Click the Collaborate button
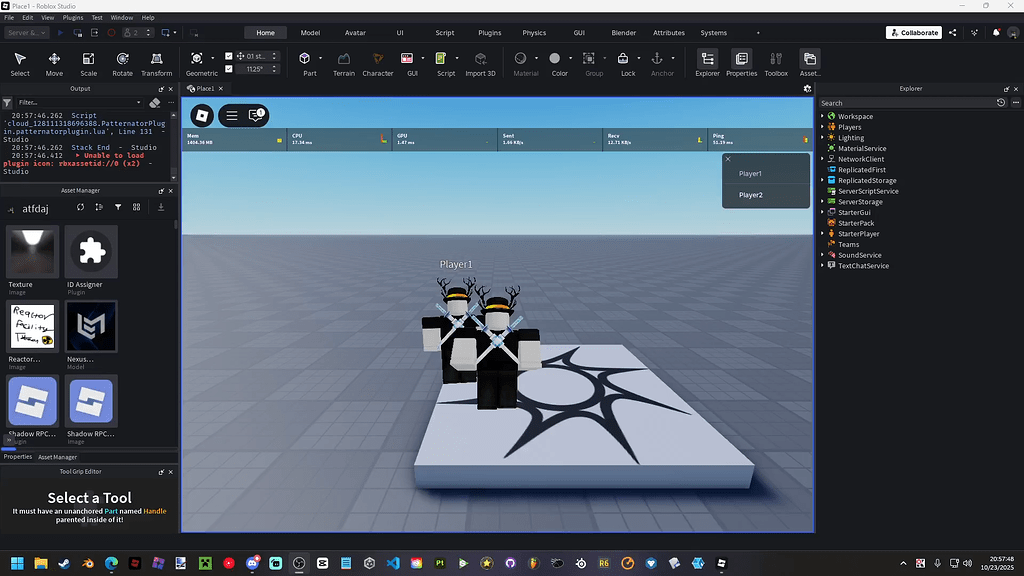Image resolution: width=1024 pixels, height=576 pixels. click(913, 32)
